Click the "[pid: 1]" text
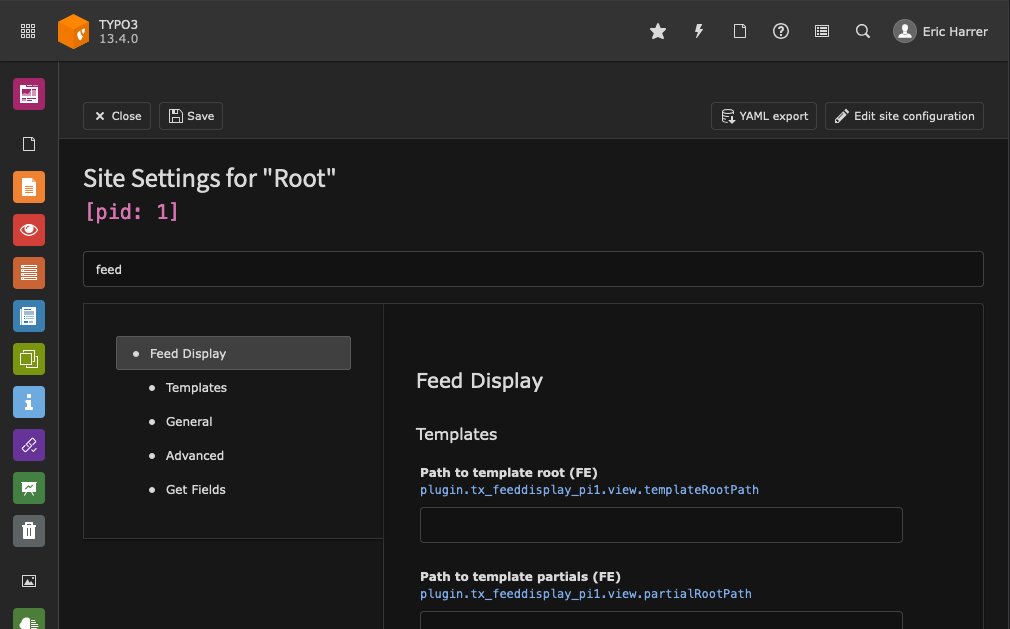Viewport: 1010px width, 629px height. 131,211
